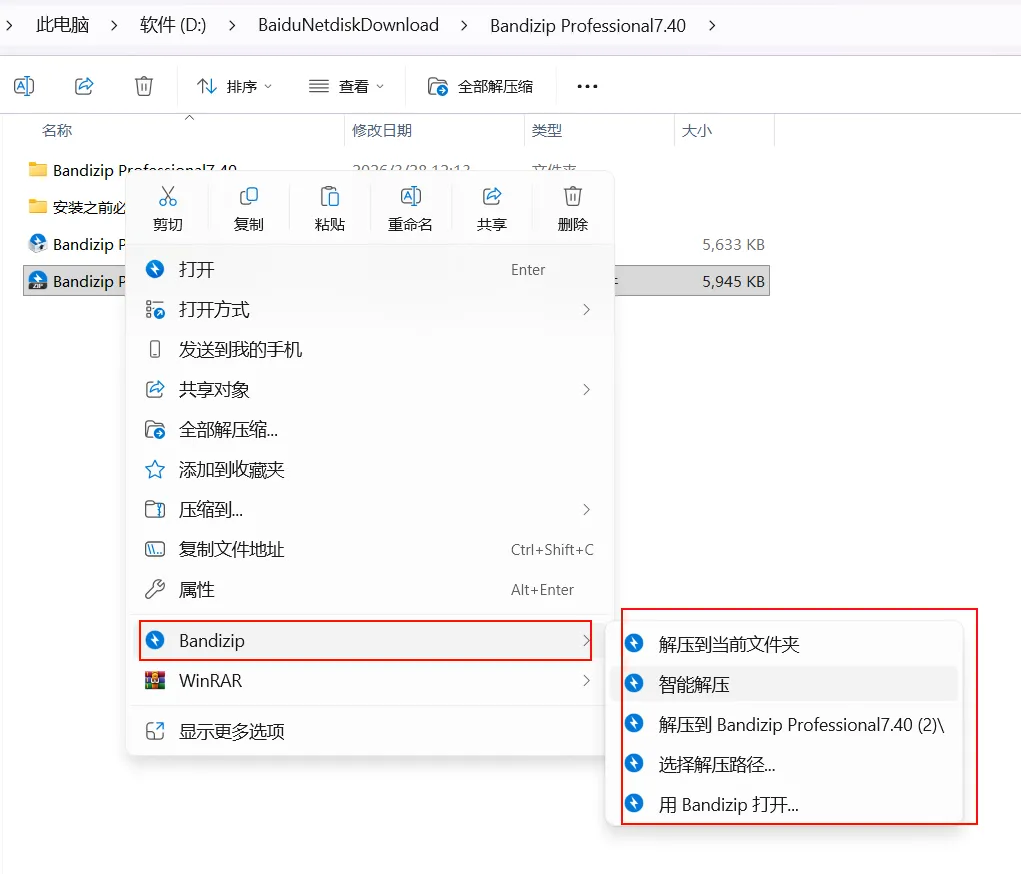Screen dimensions: 1021x874
Task: Open the WinRAR context menu entry
Action: 370,681
